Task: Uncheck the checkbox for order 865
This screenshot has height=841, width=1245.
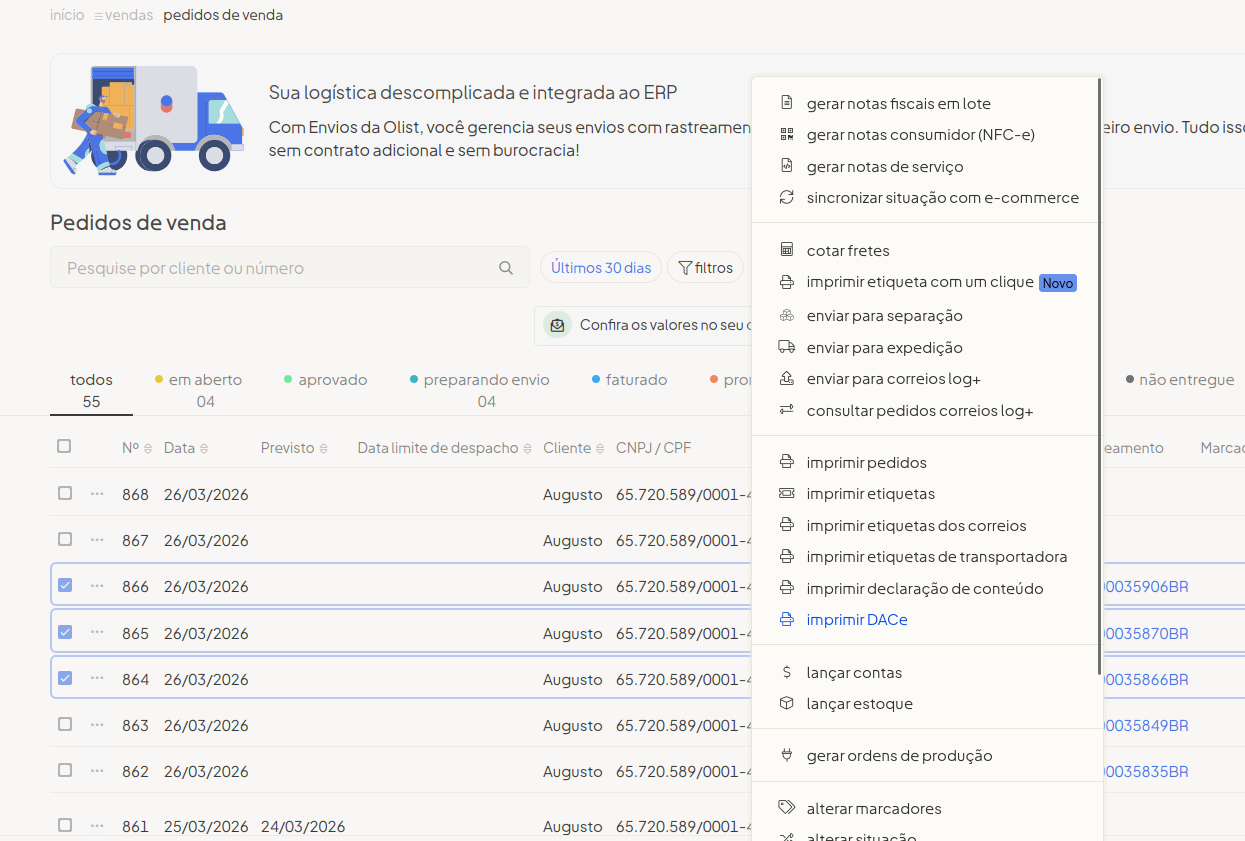Action: click(x=65, y=632)
